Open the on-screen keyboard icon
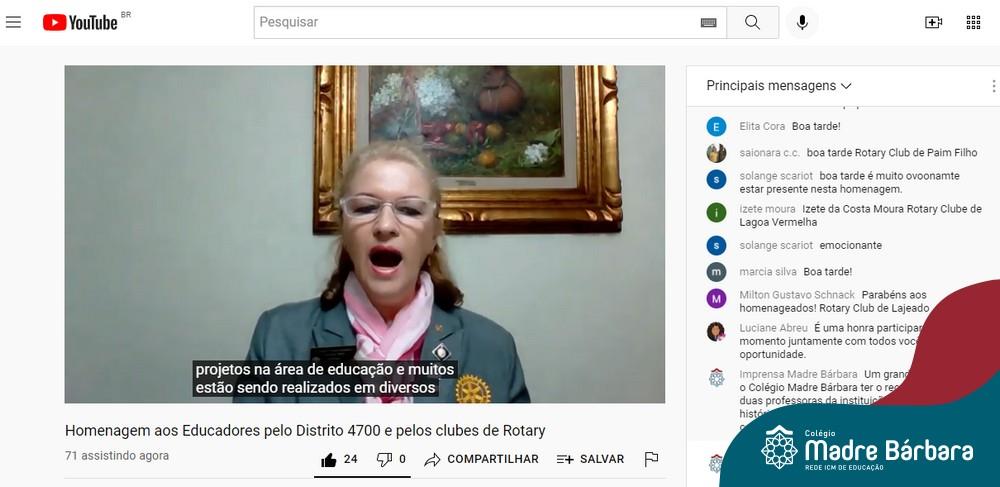The height and width of the screenshot is (487, 1000). click(x=709, y=23)
